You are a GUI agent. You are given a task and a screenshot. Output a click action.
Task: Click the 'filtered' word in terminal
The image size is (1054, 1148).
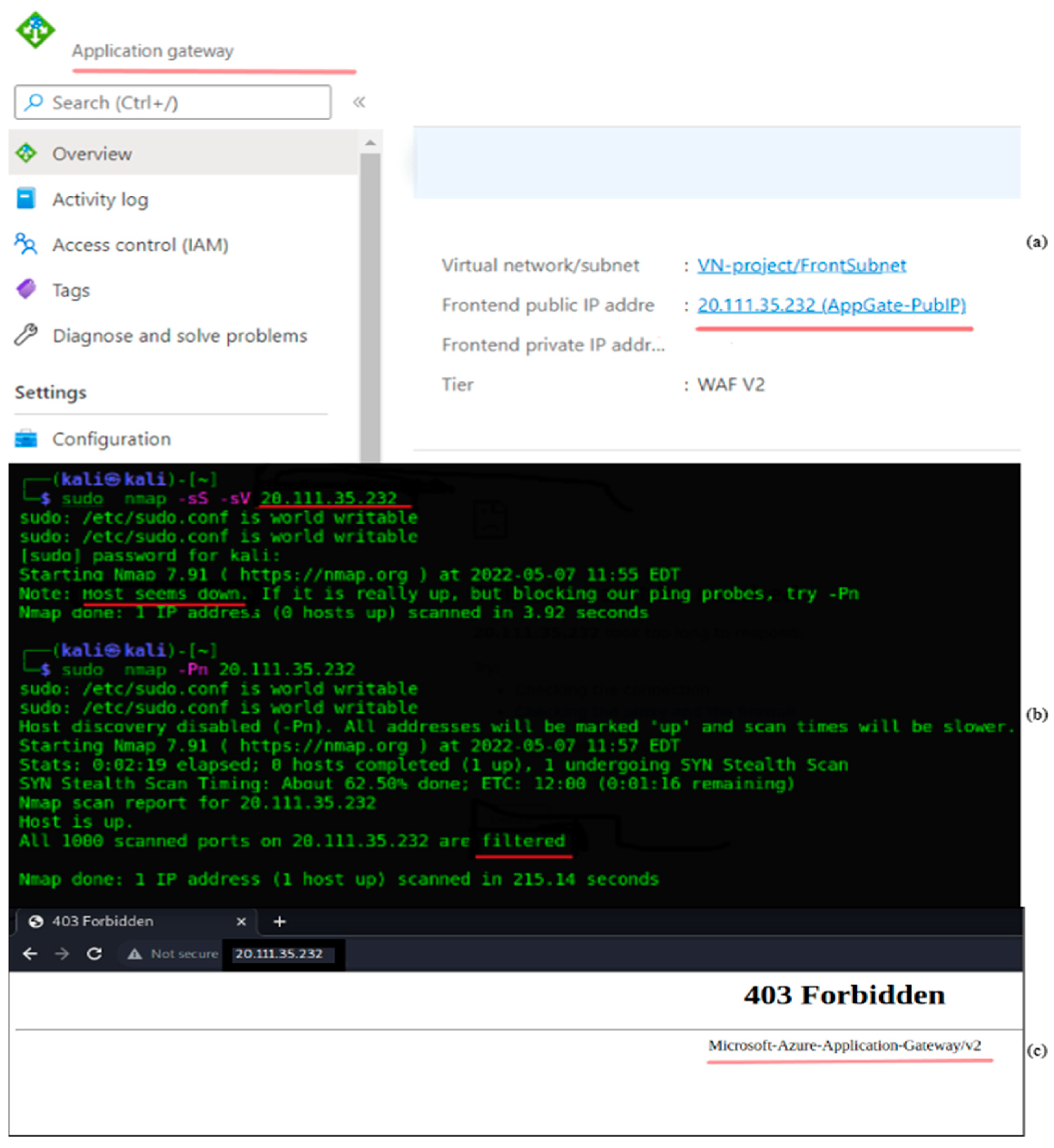[x=524, y=840]
